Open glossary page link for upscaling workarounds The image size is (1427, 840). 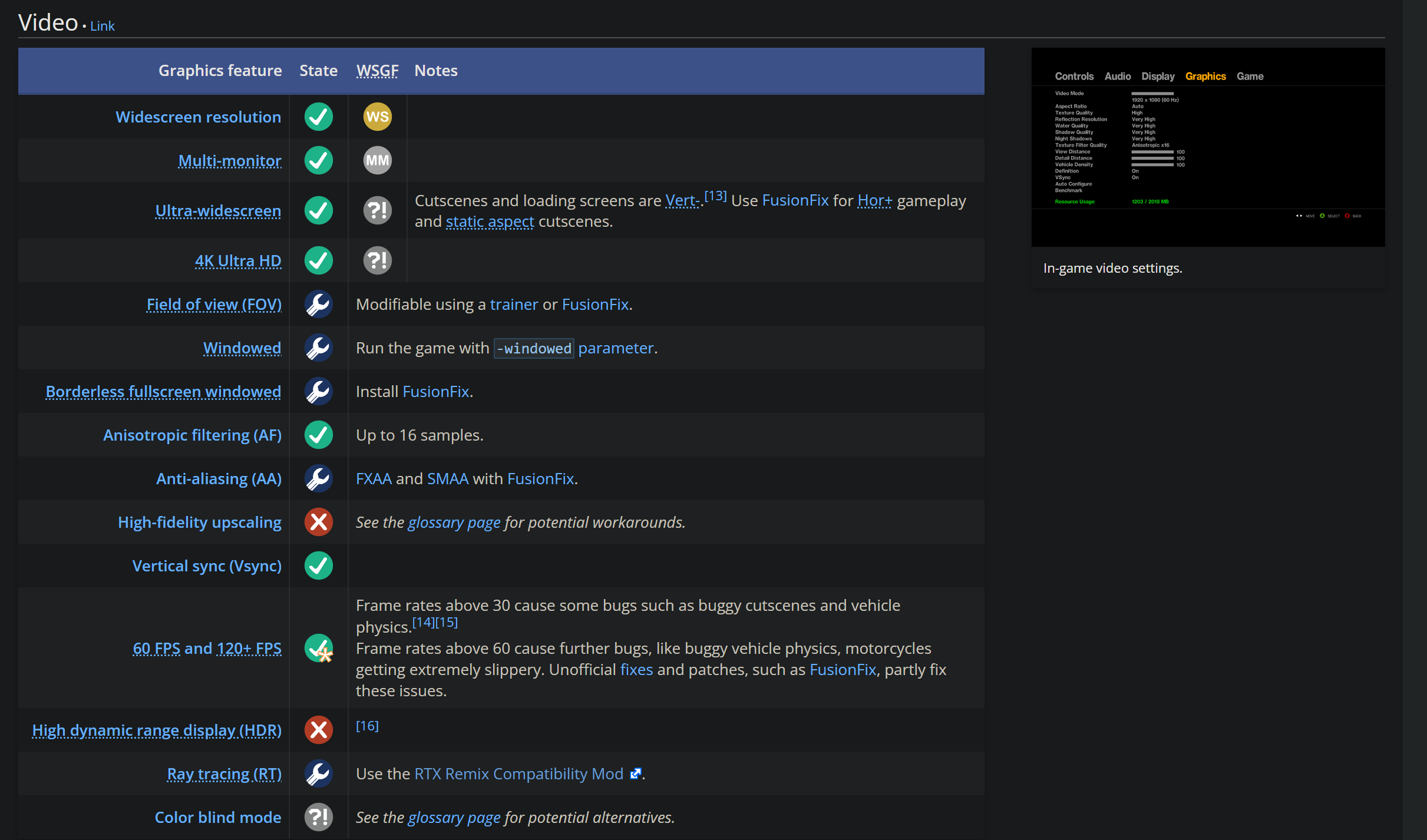coord(454,522)
